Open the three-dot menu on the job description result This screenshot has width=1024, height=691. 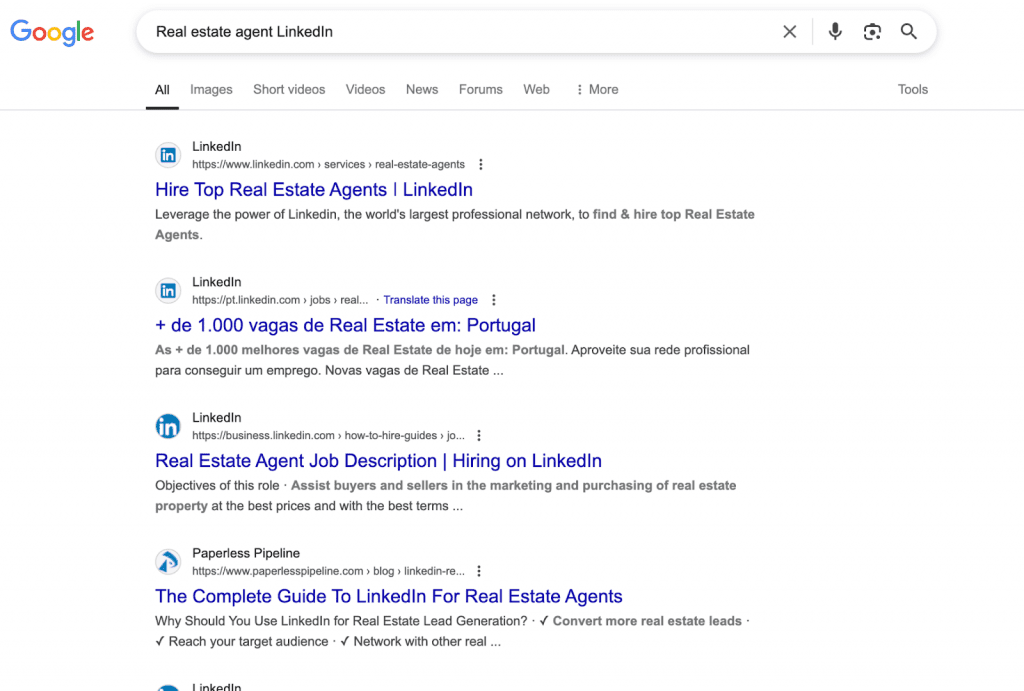pos(479,435)
